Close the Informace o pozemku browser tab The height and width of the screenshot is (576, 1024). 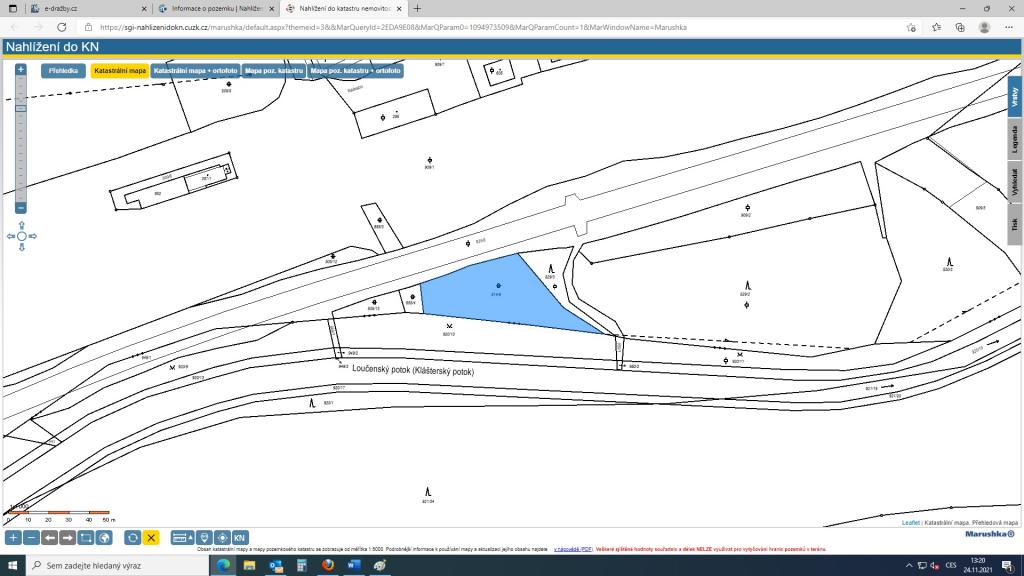pos(272,8)
